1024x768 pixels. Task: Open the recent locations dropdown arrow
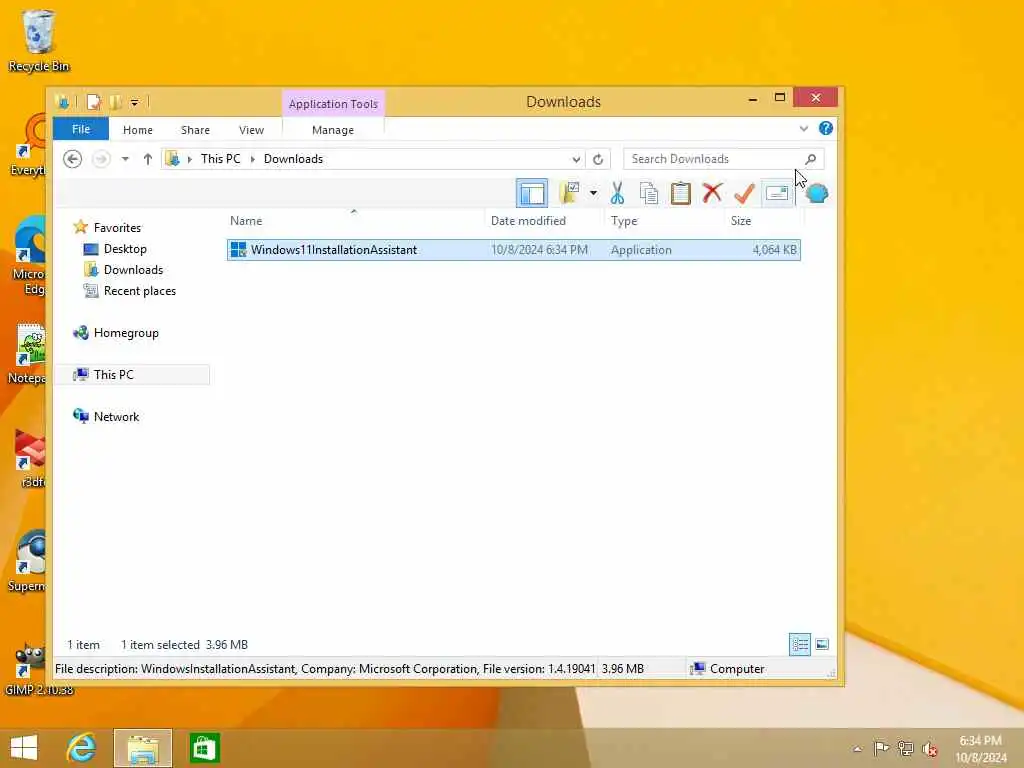(125, 159)
